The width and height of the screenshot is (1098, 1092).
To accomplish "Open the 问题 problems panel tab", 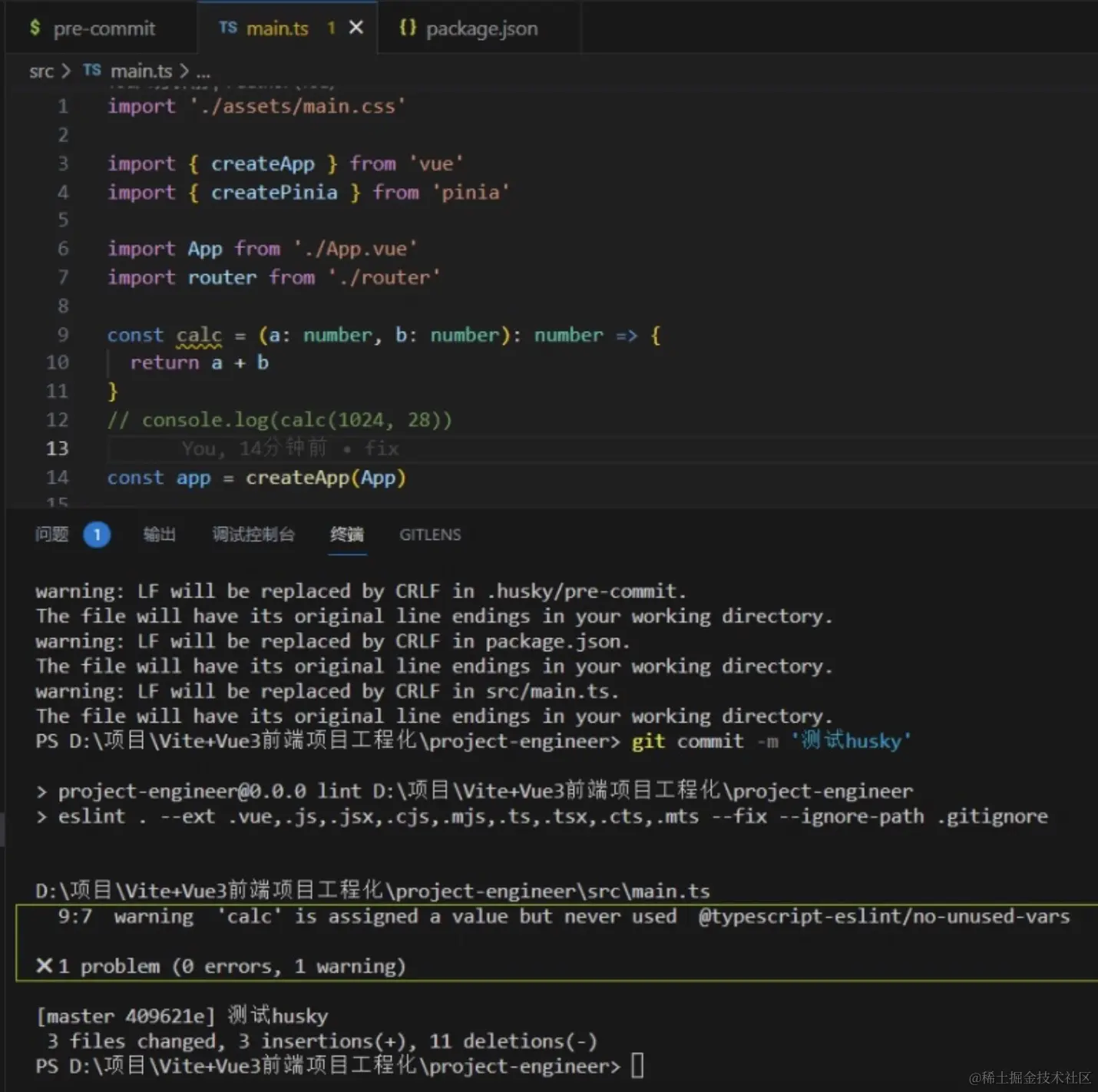I will (51, 534).
